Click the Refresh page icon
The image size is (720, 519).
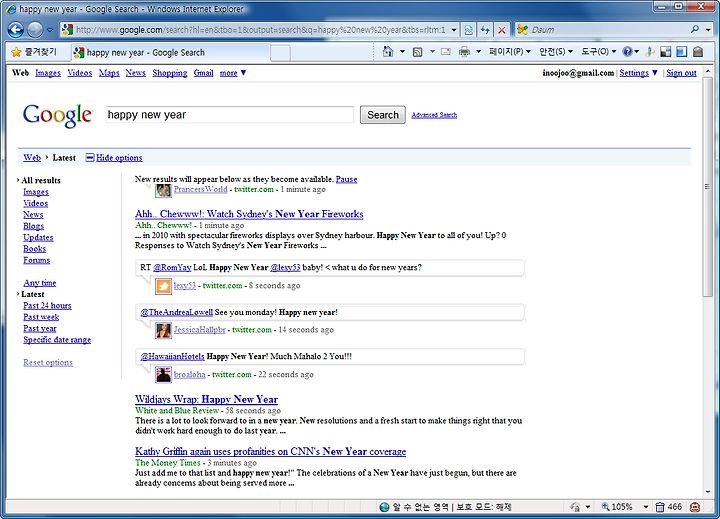485,30
